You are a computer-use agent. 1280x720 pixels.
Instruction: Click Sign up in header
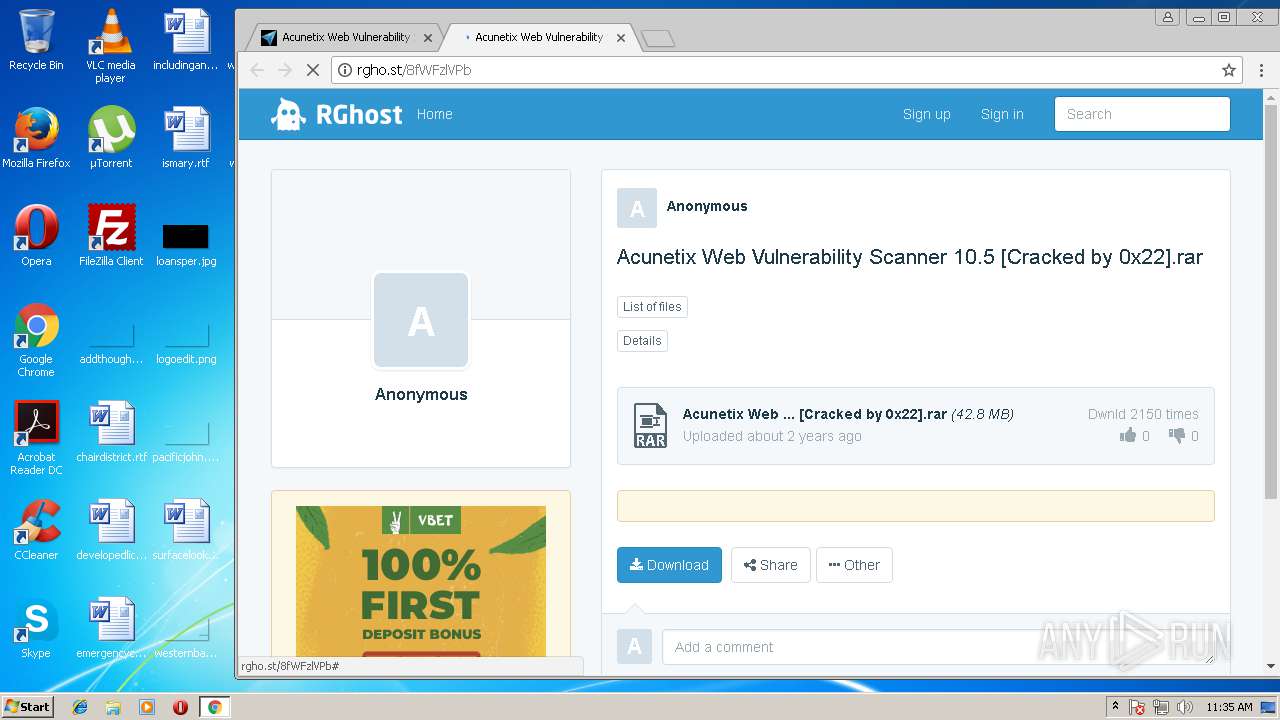pos(927,114)
